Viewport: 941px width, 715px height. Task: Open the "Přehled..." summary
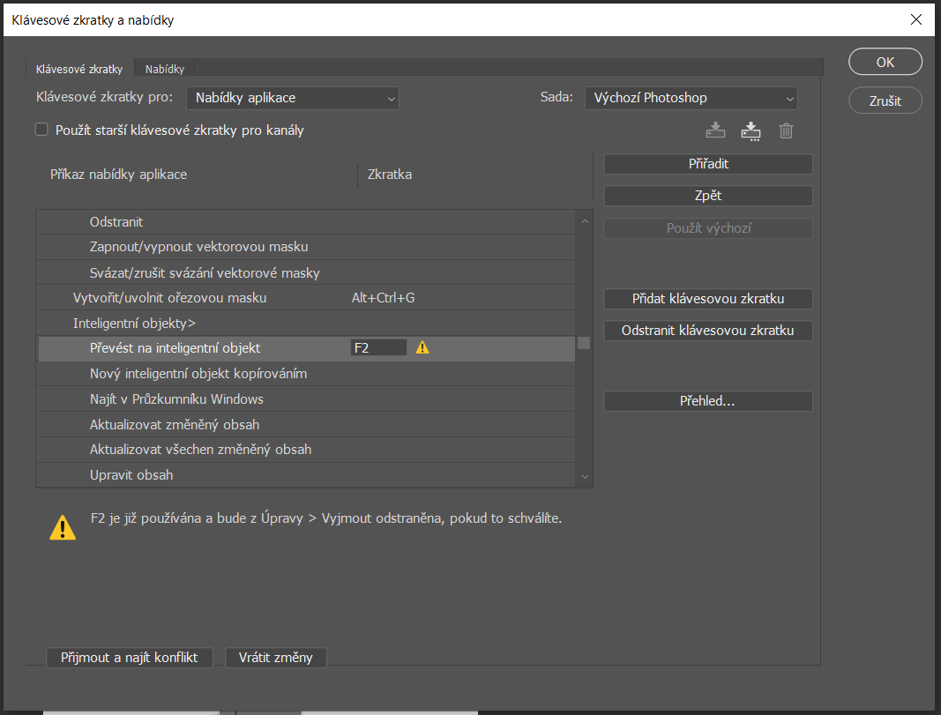pos(707,400)
